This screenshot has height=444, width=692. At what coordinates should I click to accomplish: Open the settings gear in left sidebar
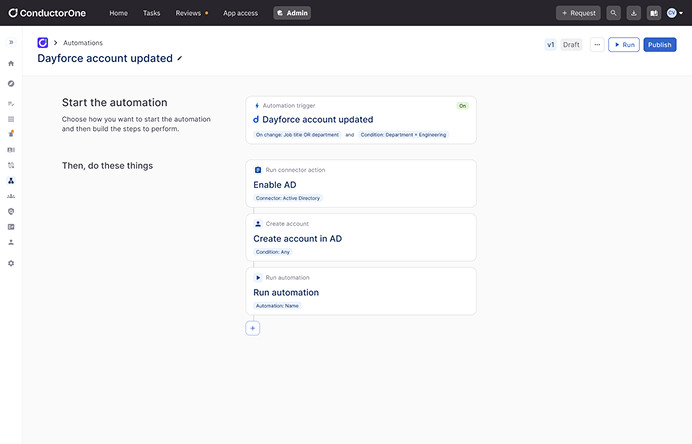[11, 263]
